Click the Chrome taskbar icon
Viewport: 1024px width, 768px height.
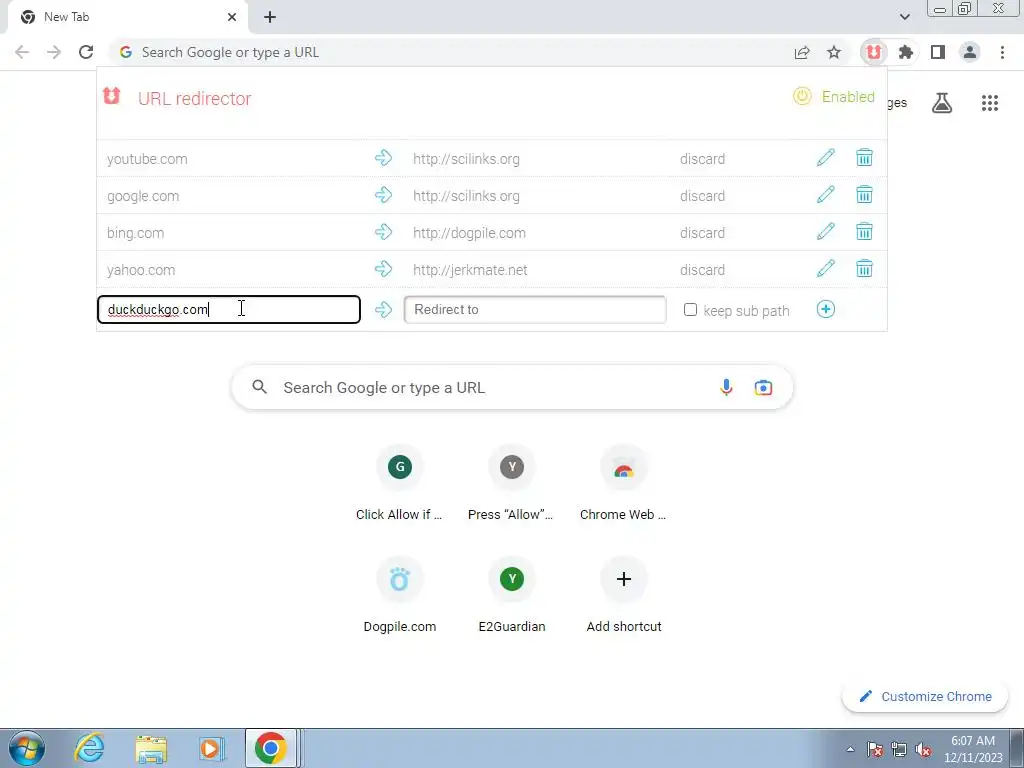pos(271,748)
